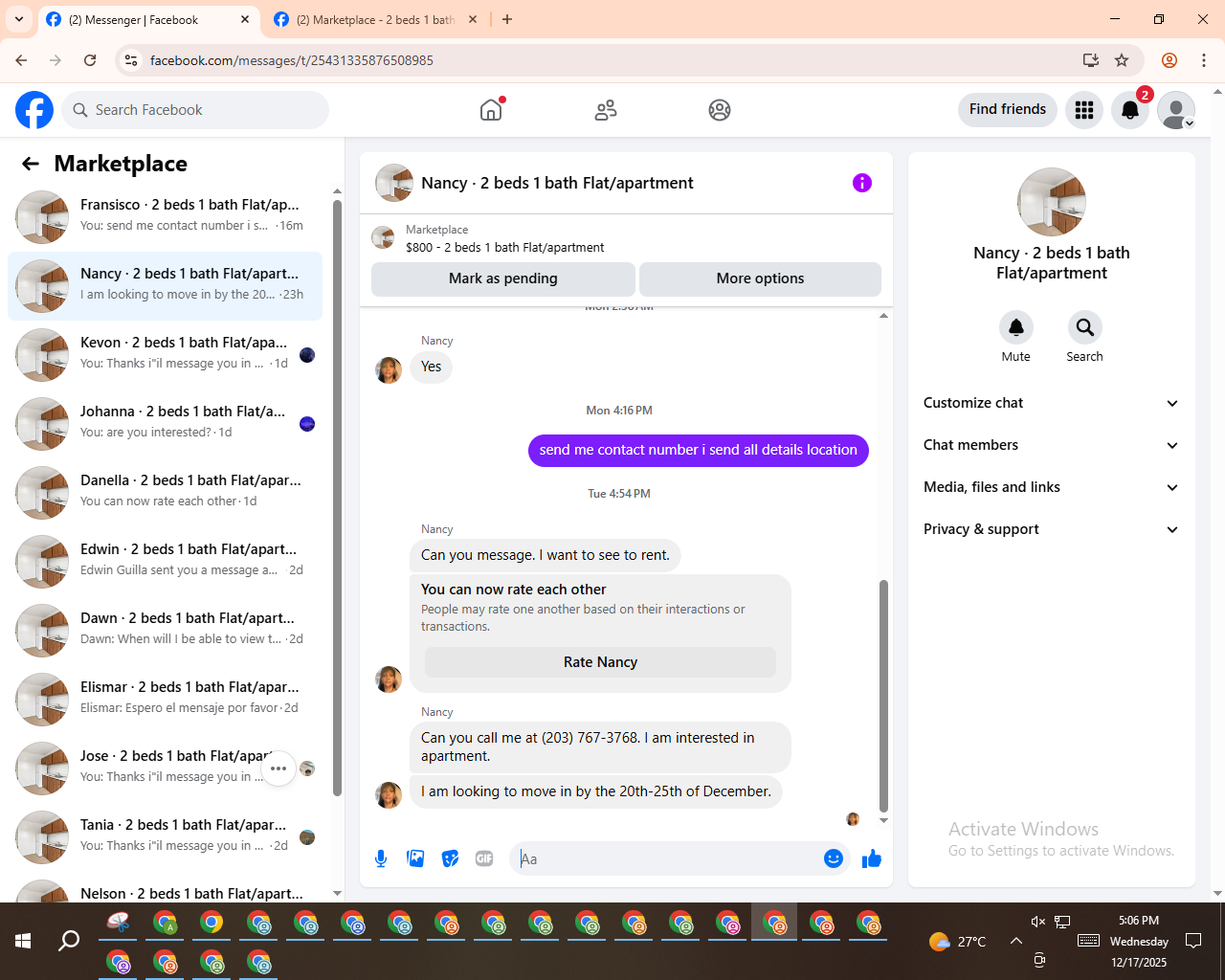
Task: Attach a photo with image icon
Action: (415, 858)
